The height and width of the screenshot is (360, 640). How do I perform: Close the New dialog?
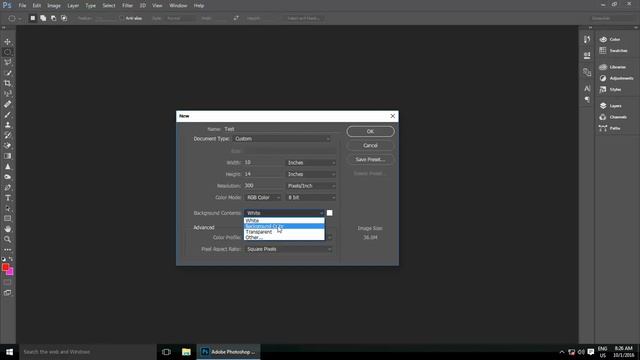[393, 116]
